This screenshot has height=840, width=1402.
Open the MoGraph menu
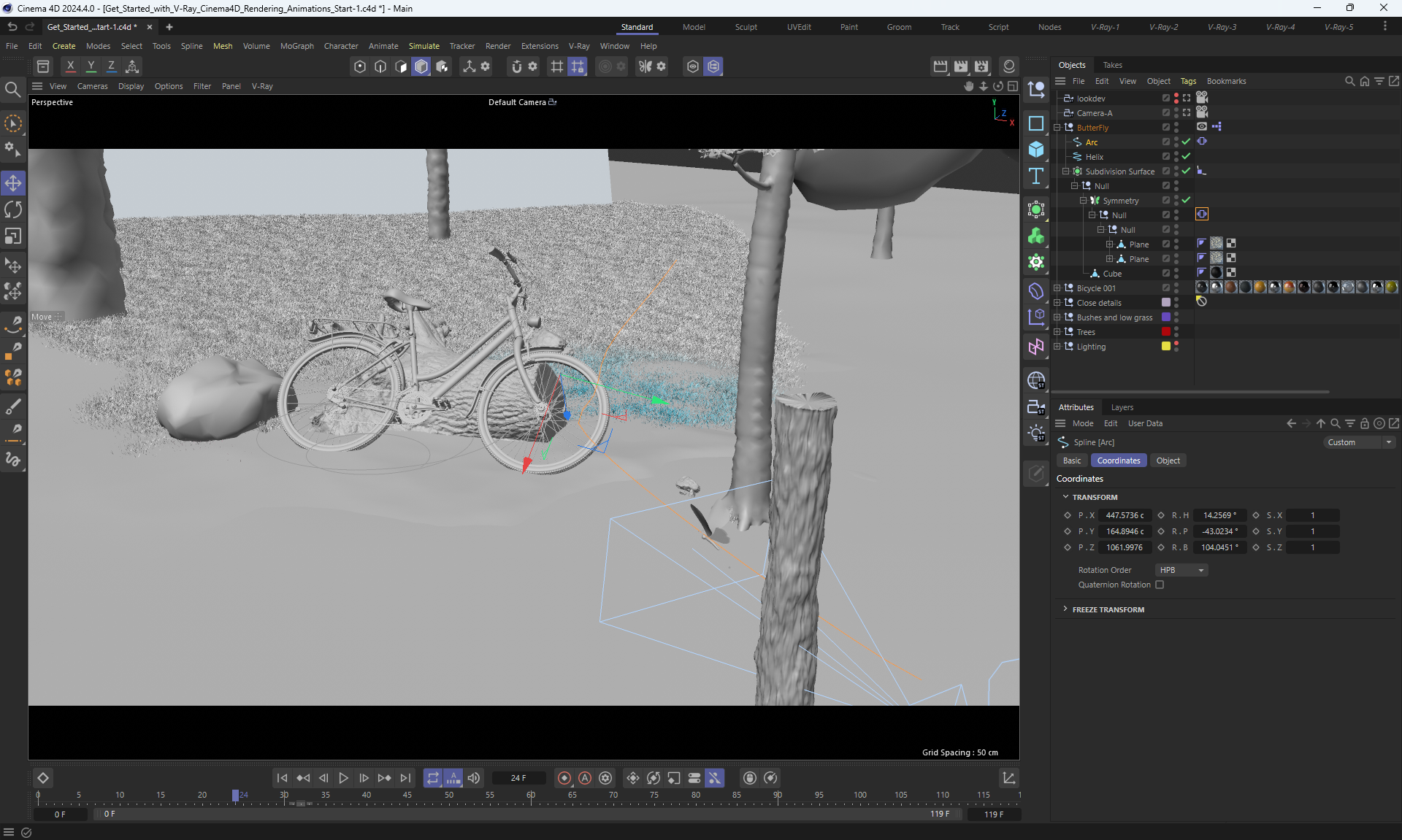pyautogui.click(x=296, y=46)
